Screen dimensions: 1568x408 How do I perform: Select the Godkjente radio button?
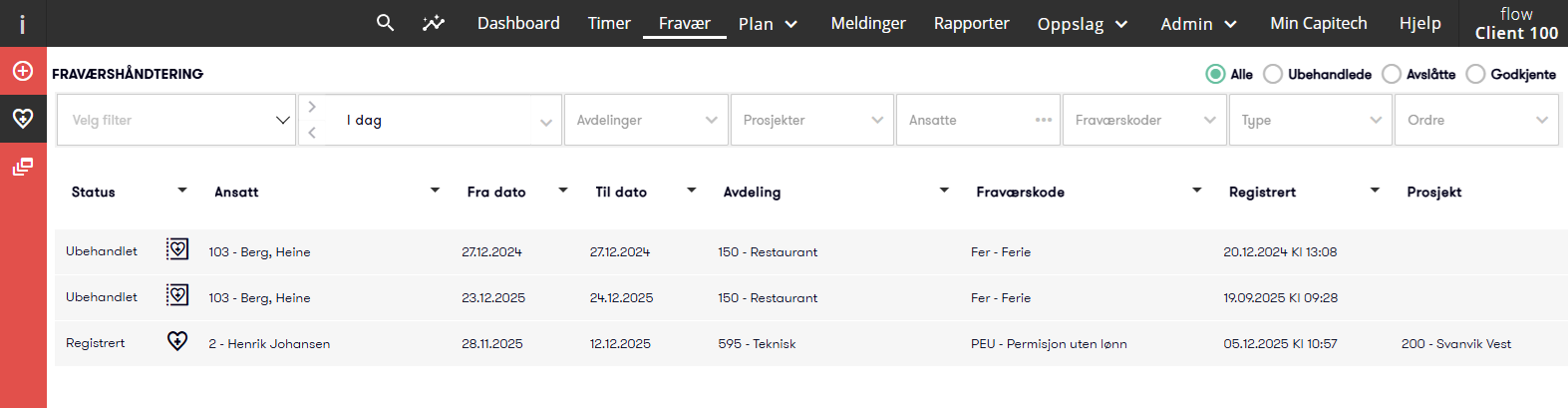(x=1476, y=74)
